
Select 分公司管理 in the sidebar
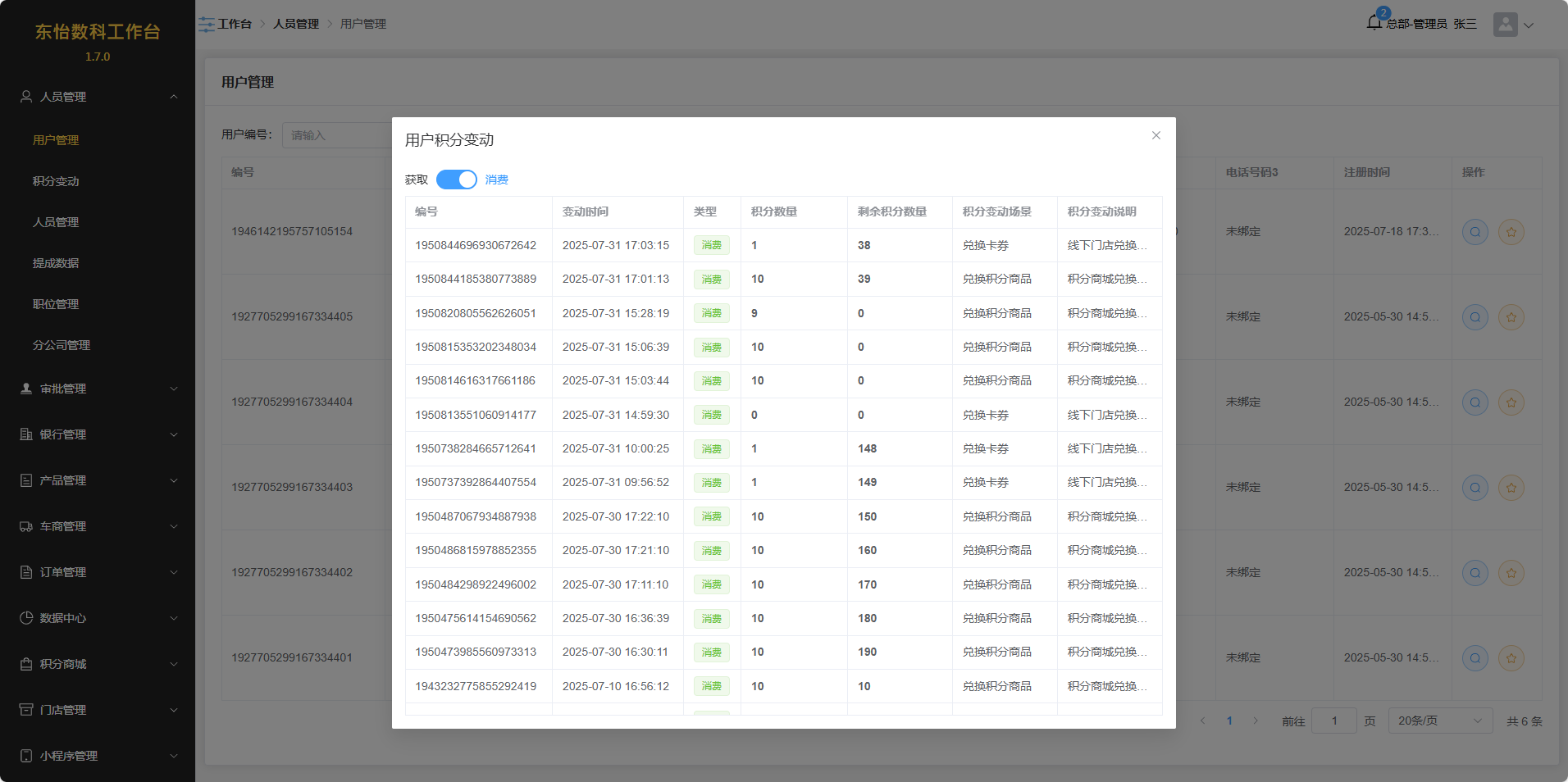62,345
